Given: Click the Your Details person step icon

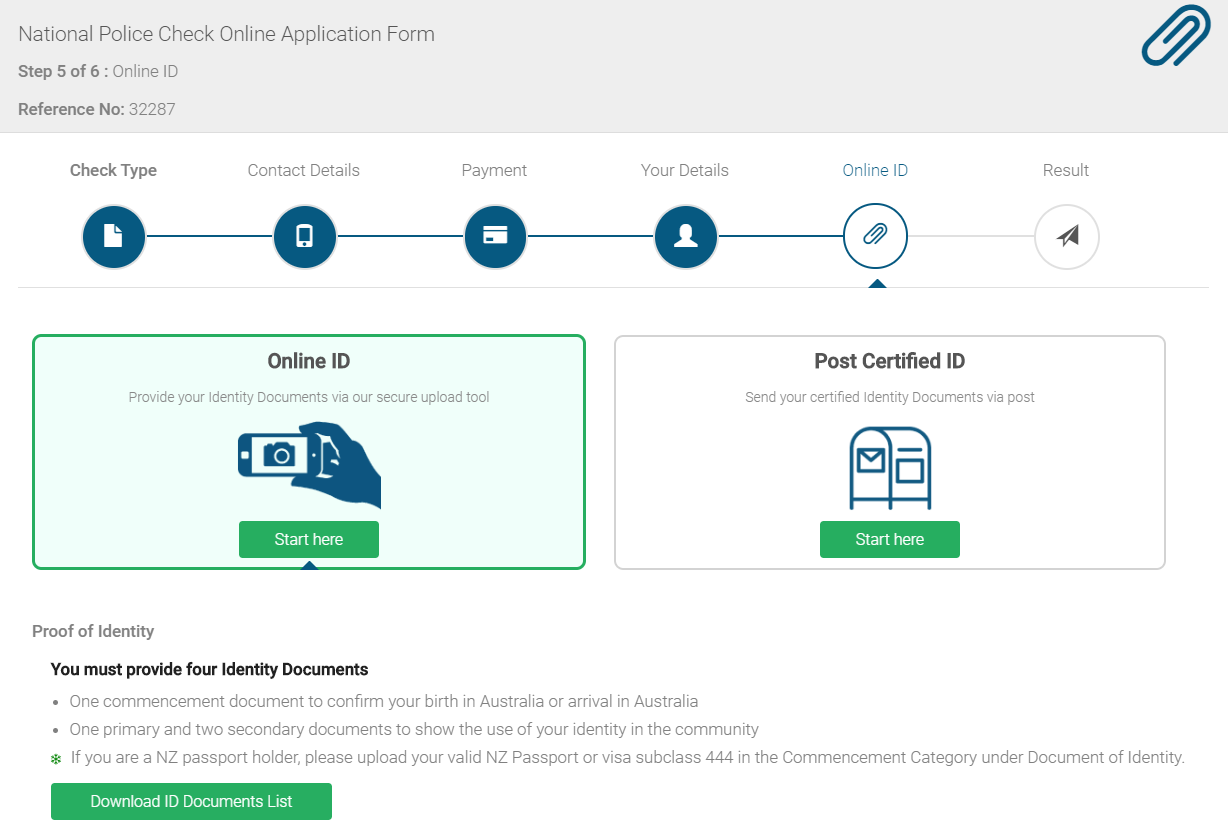Looking at the screenshot, I should click(x=686, y=237).
